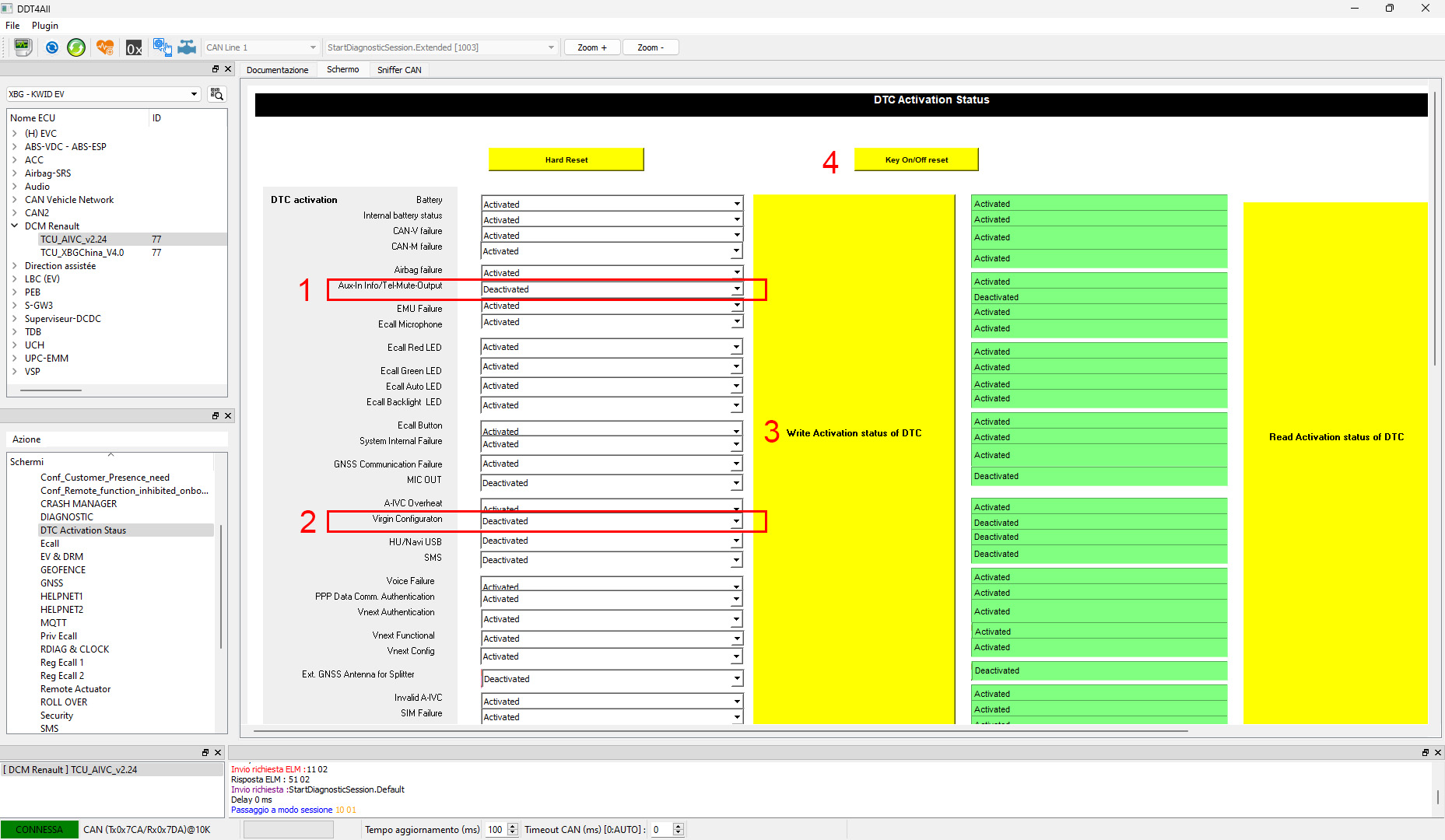Click the blue gear with hand icon
Viewport: 1445px width, 840px height.
pos(162,47)
